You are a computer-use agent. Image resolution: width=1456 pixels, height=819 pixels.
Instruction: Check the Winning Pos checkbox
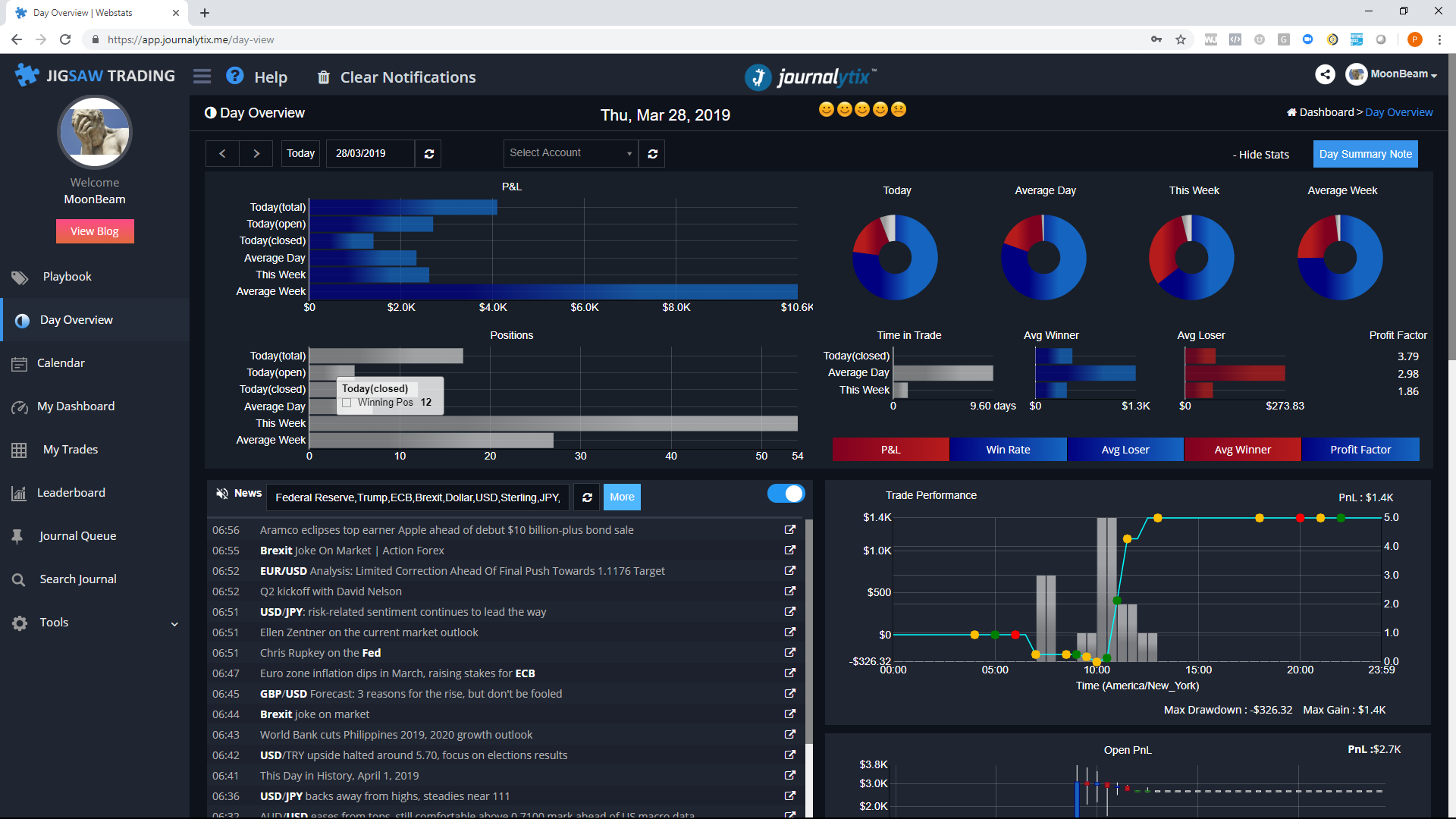point(347,403)
